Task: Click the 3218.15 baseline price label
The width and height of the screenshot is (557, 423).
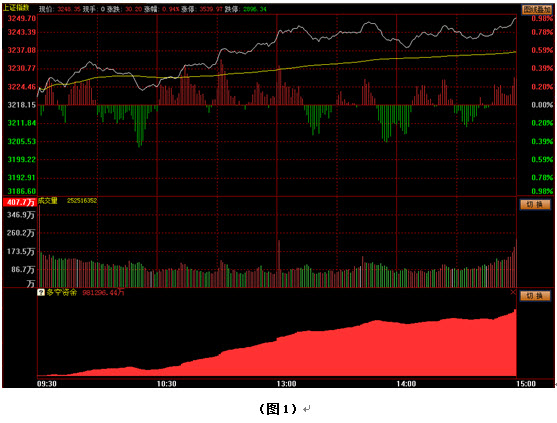Action: [x=22, y=105]
